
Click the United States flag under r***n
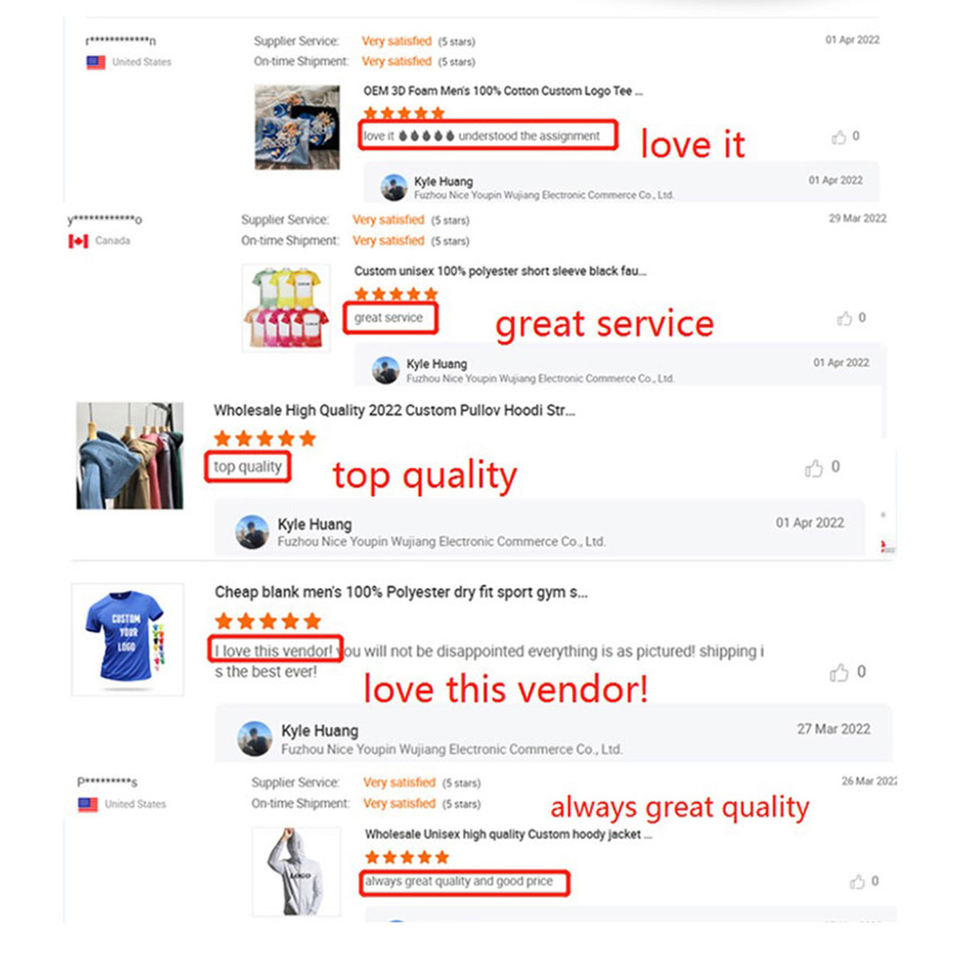(96, 62)
